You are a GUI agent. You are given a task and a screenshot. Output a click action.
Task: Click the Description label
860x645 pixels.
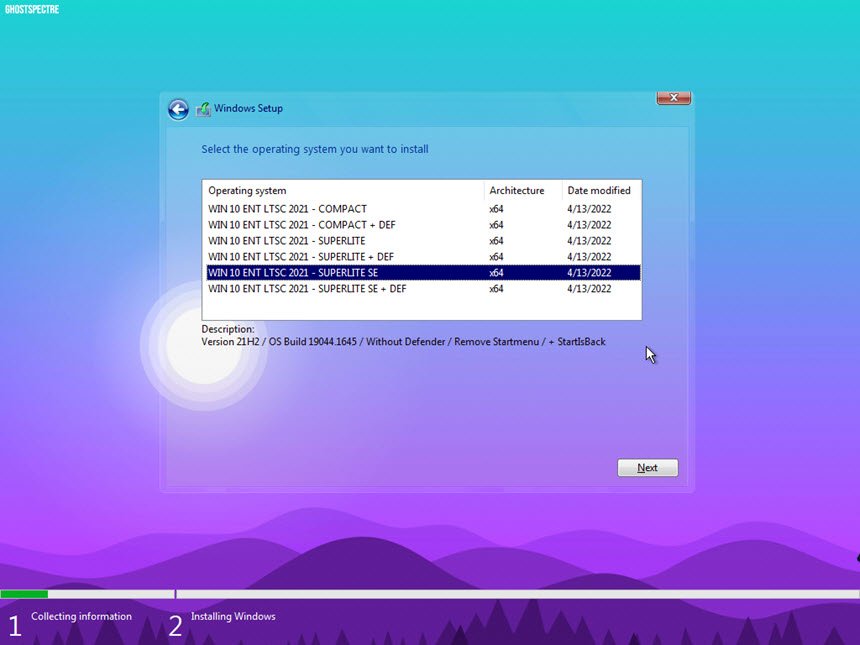click(x=228, y=329)
